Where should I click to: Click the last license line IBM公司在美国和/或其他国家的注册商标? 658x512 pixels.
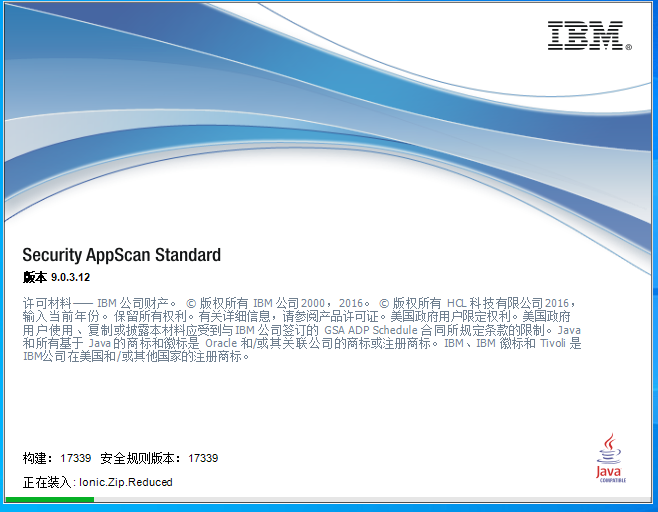tap(136, 357)
